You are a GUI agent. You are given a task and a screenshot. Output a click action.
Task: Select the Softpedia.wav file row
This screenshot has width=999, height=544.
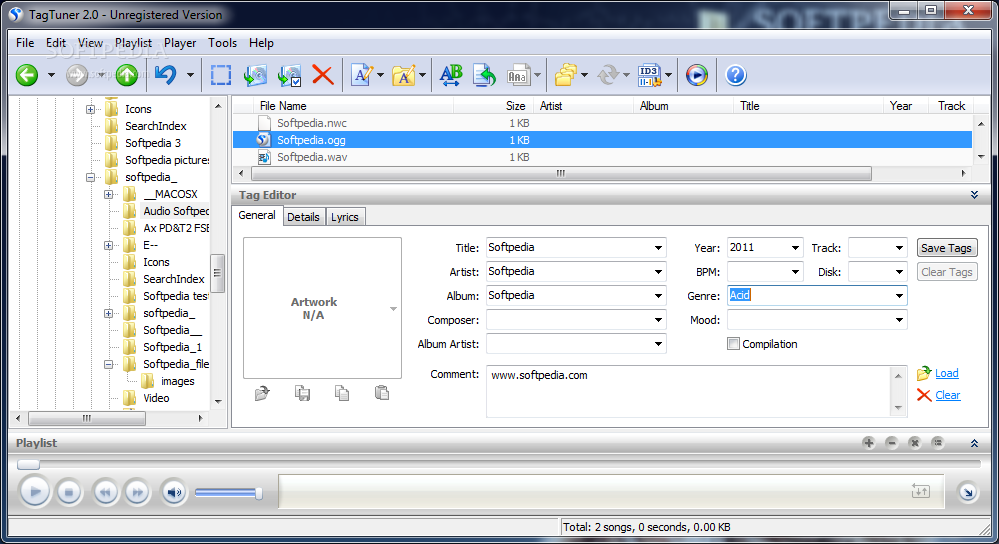(x=603, y=157)
